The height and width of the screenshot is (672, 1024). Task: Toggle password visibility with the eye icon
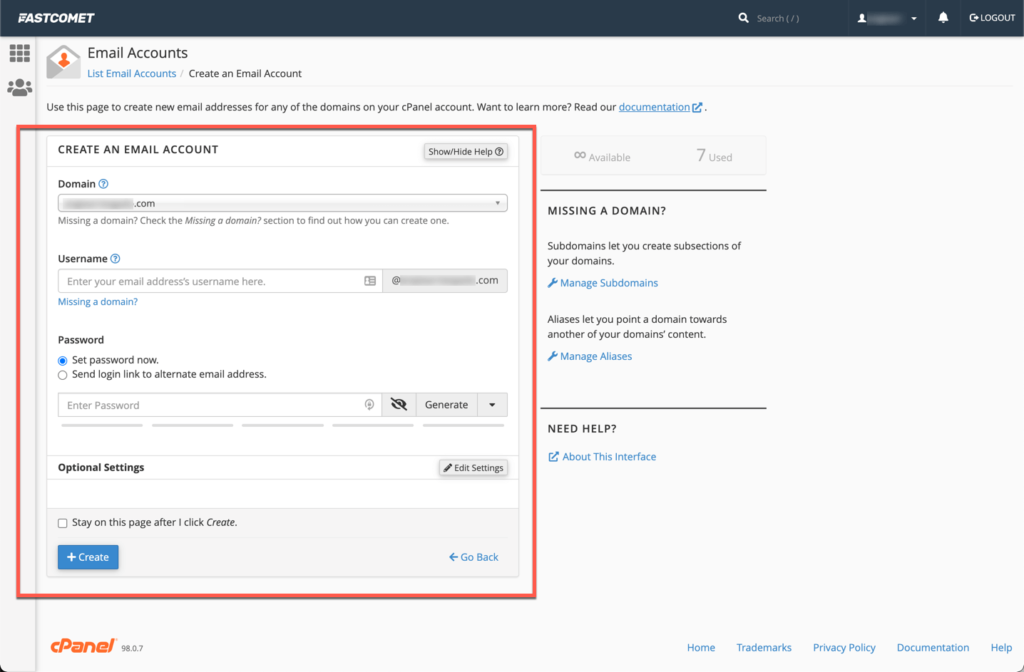pos(398,404)
